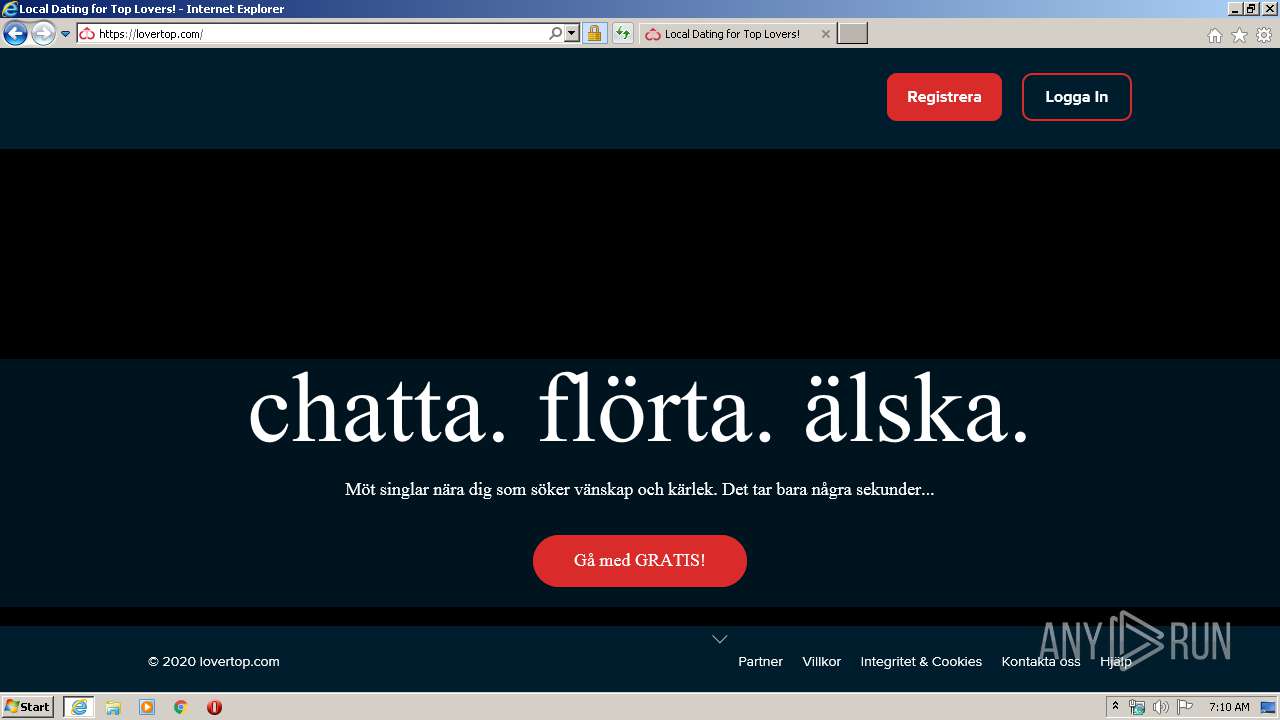1280x720 pixels.
Task: Click the Logga In button
Action: coord(1077,97)
